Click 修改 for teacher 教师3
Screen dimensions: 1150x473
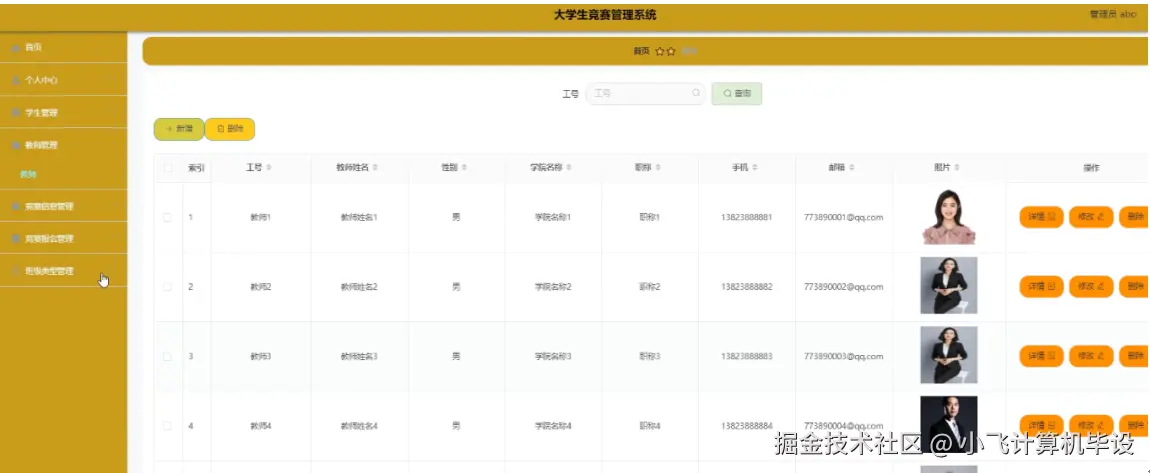click(x=1091, y=356)
